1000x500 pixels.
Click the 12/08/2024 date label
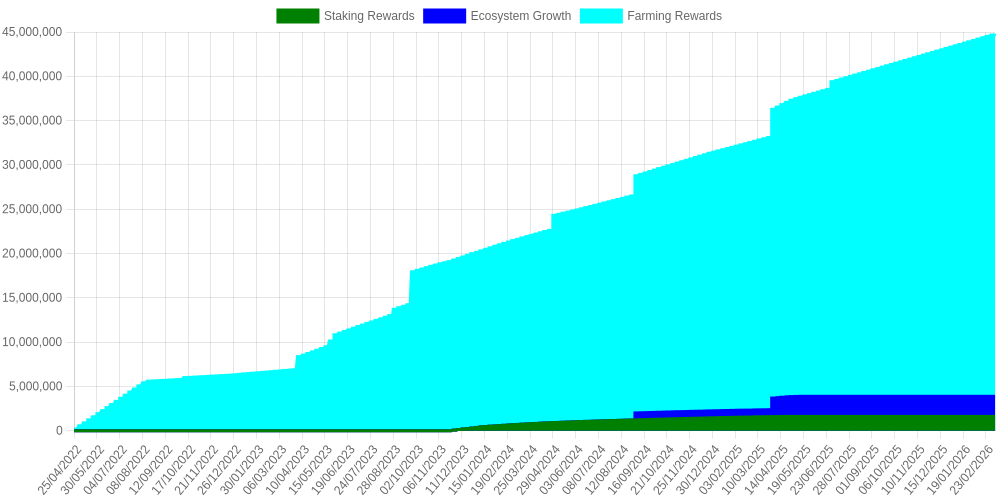[x=605, y=471]
